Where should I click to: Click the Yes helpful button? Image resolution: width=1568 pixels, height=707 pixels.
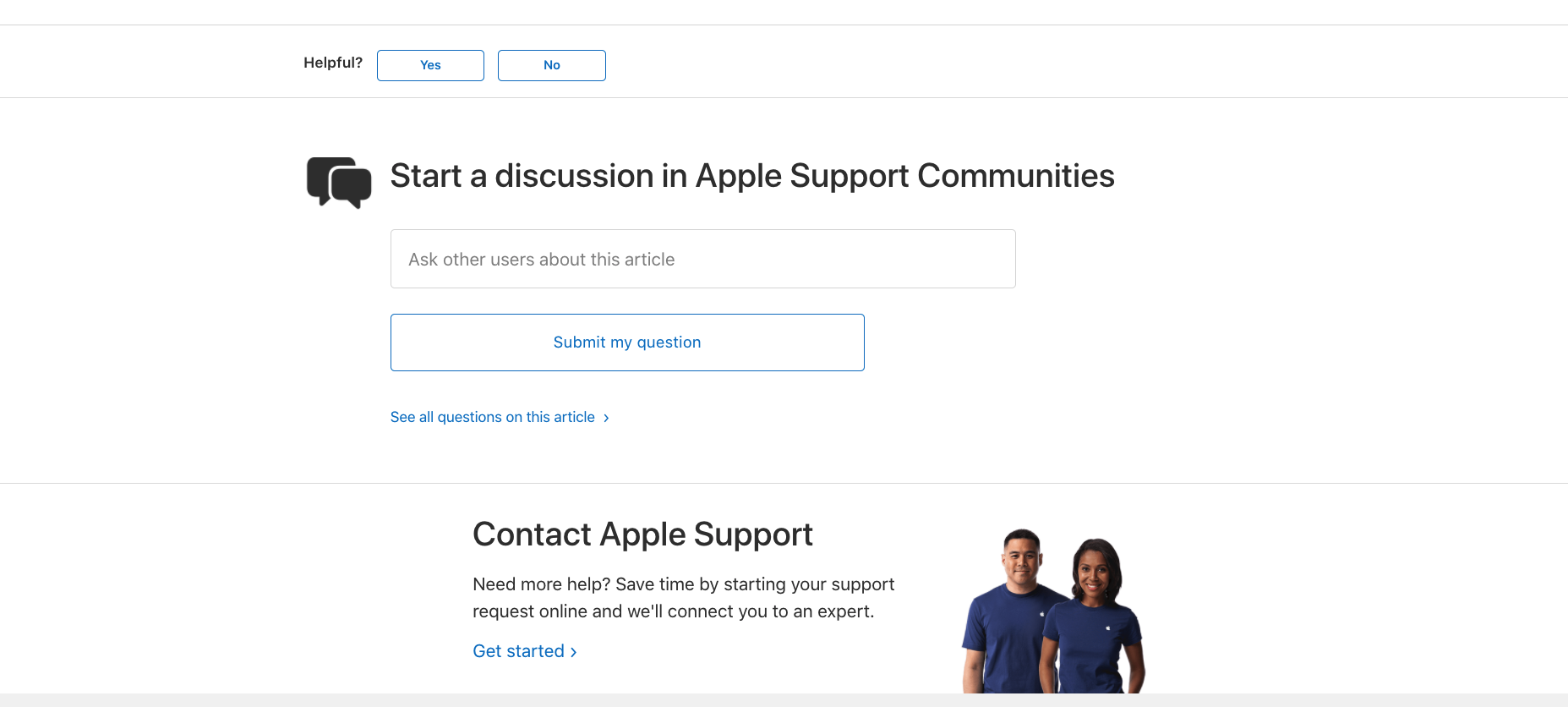coord(430,65)
